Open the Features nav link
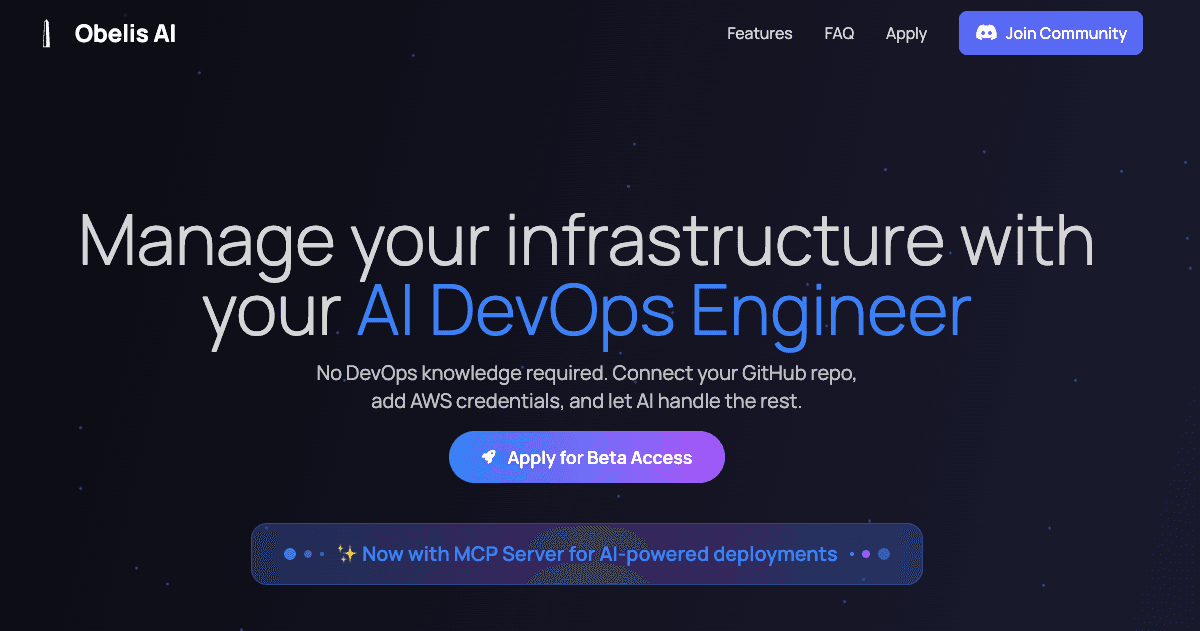This screenshot has height=631, width=1200. pos(759,33)
